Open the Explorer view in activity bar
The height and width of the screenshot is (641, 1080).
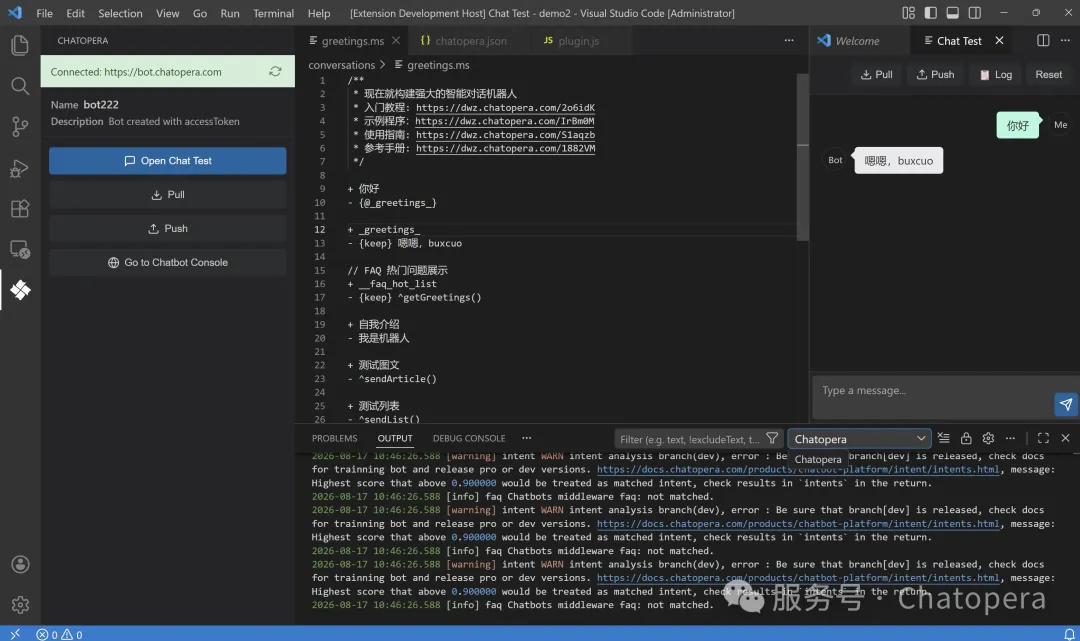20,45
